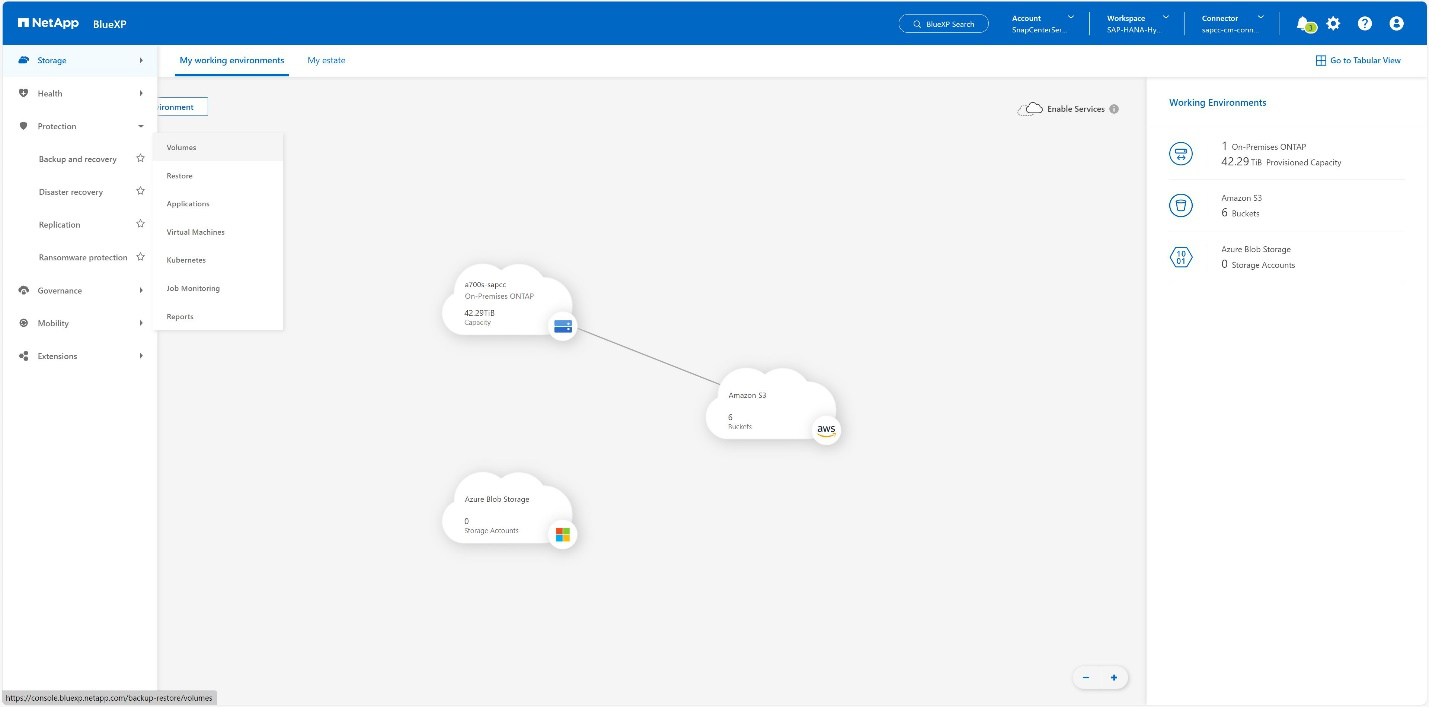
Task: Select the Amazon S3 working environment cloud
Action: point(772,407)
